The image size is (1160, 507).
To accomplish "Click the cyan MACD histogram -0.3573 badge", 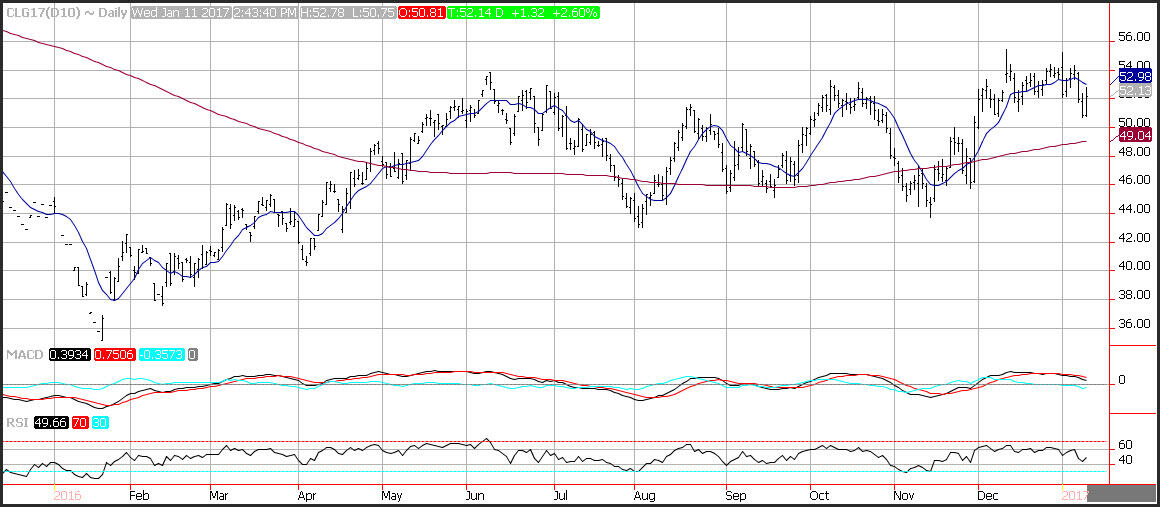I will pos(160,355).
